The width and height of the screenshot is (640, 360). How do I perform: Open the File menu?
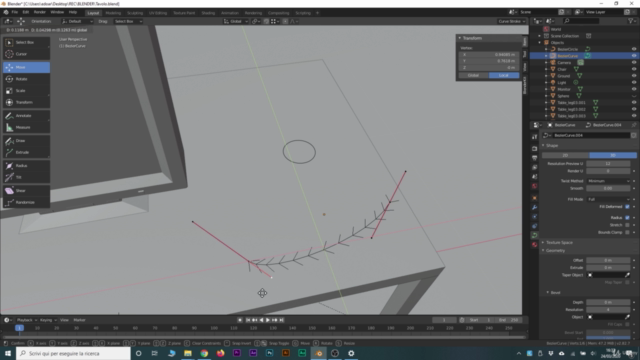click(15, 12)
